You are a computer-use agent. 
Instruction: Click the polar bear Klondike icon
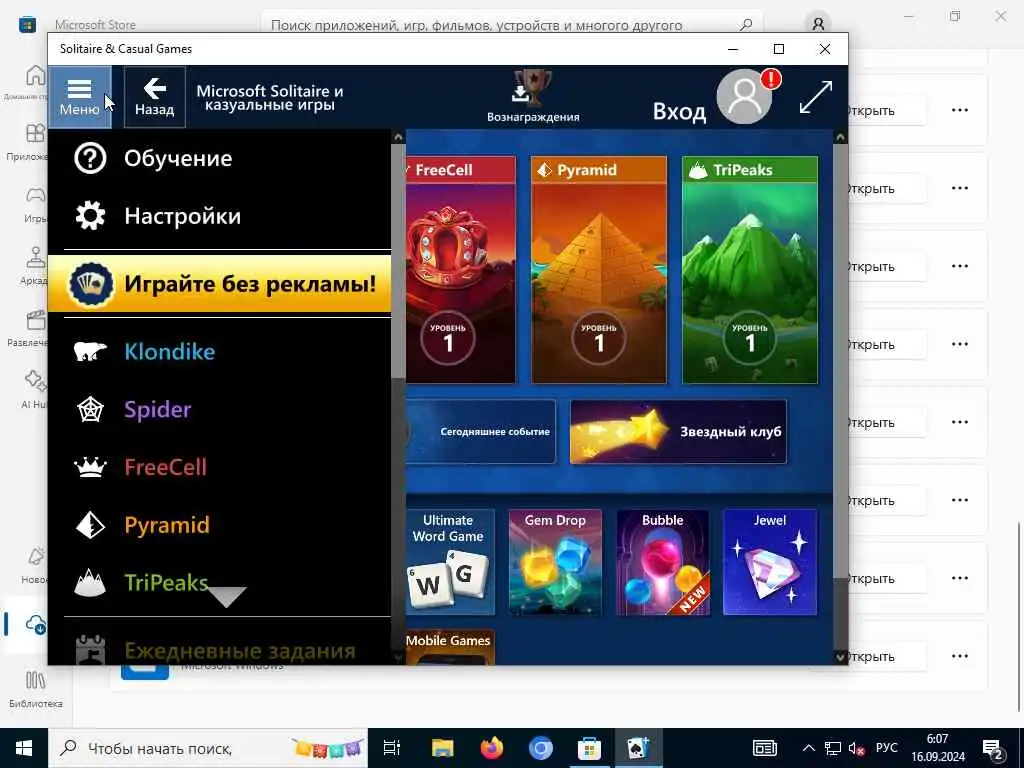(x=90, y=351)
